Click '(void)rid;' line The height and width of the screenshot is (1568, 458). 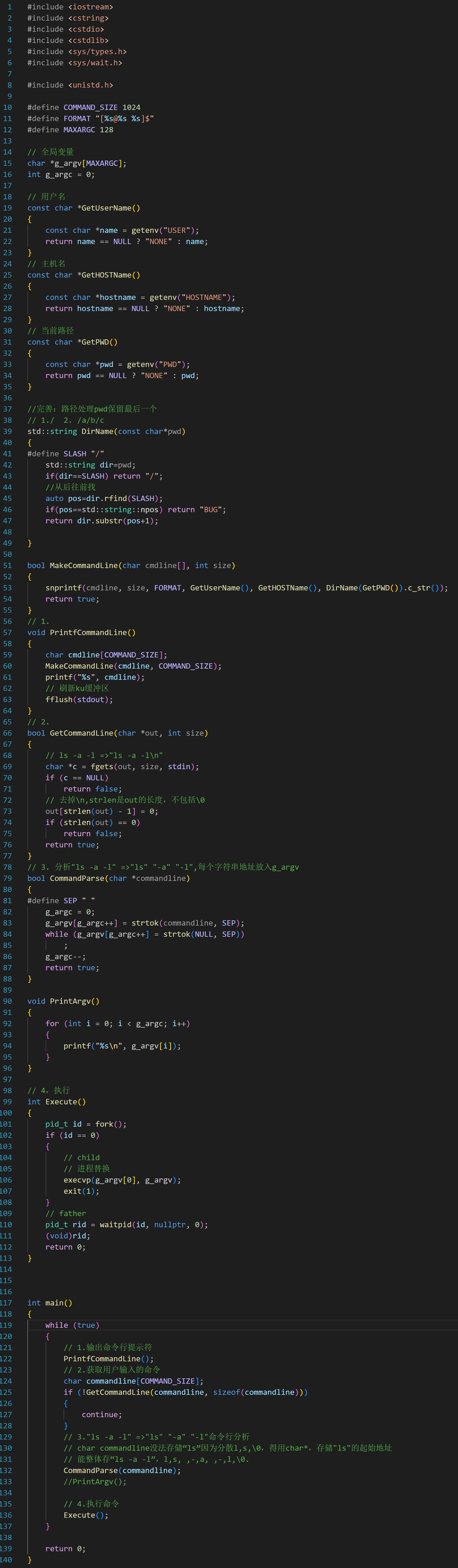click(x=68, y=1236)
